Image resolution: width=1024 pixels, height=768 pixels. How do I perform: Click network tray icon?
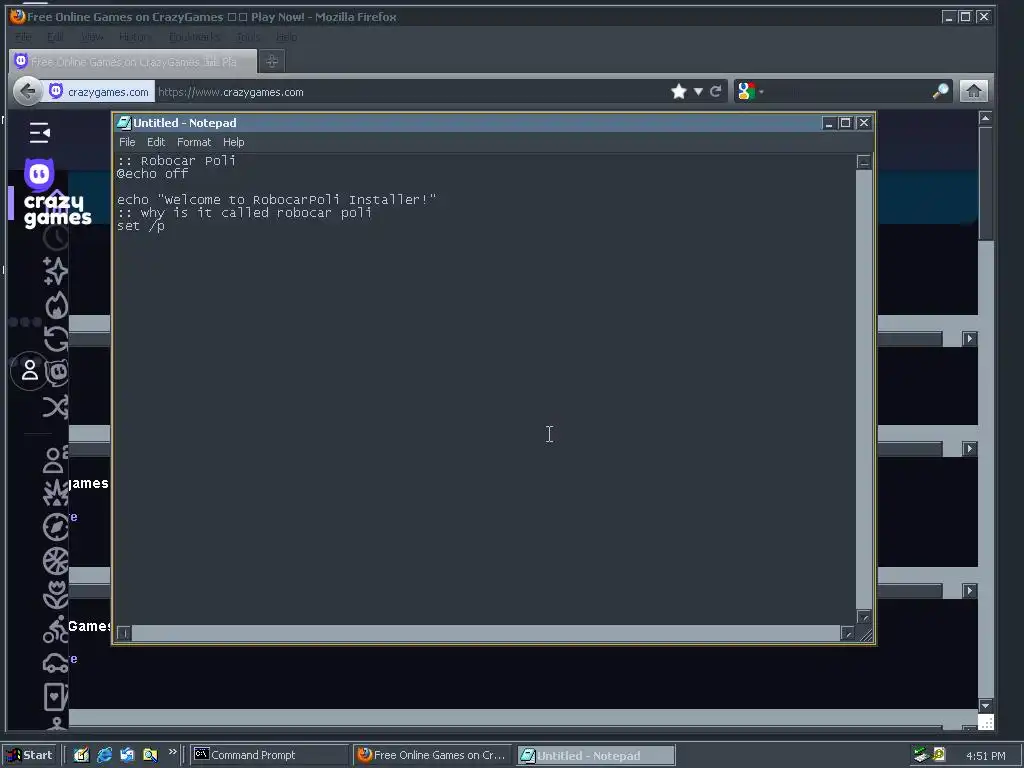(x=921, y=755)
